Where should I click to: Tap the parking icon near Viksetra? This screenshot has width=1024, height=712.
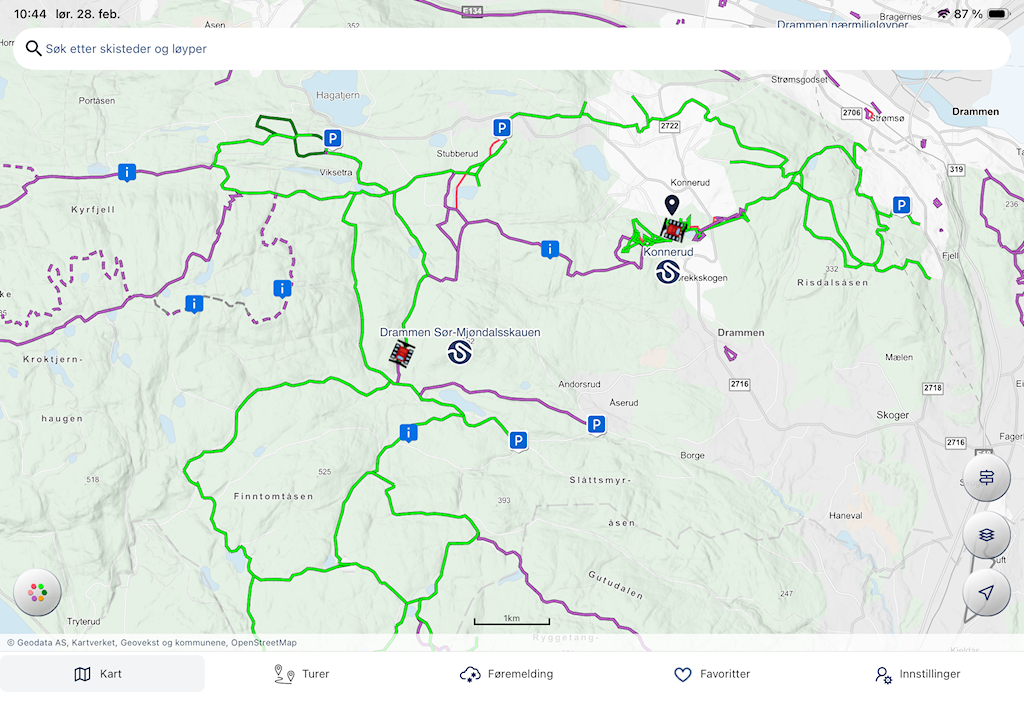click(x=333, y=139)
